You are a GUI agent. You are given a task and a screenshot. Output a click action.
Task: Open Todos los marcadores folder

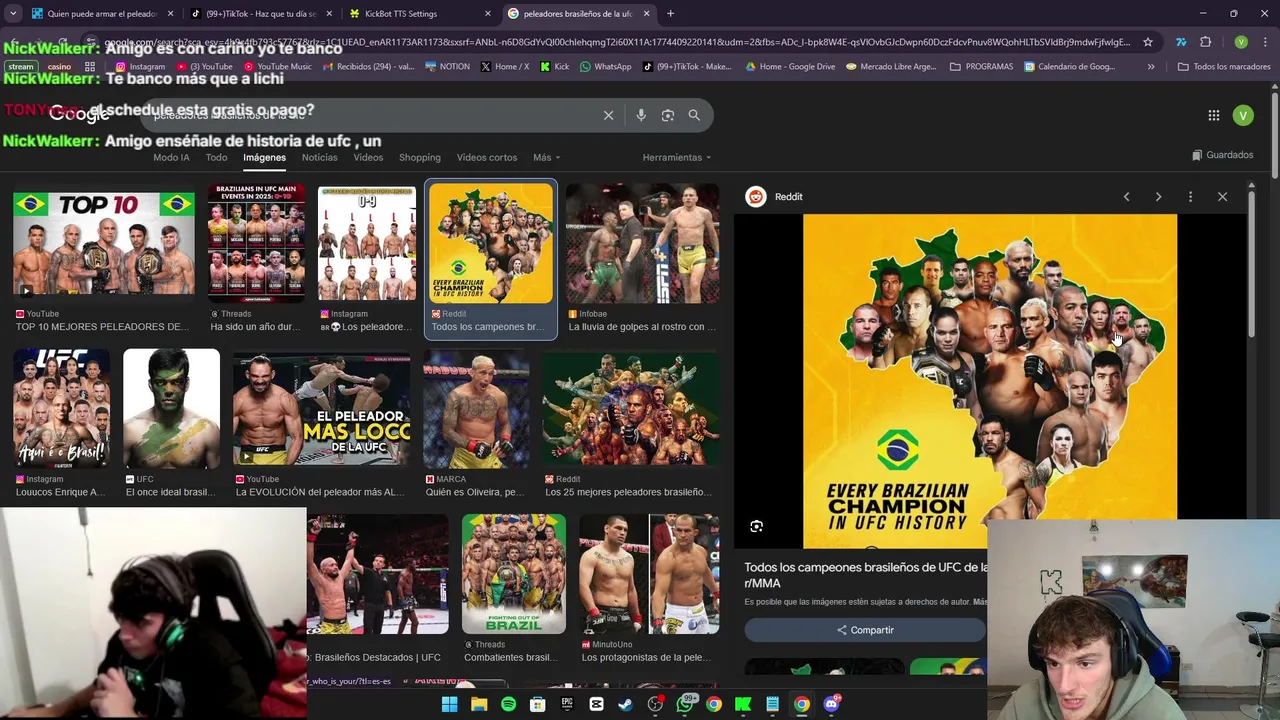tap(1224, 67)
